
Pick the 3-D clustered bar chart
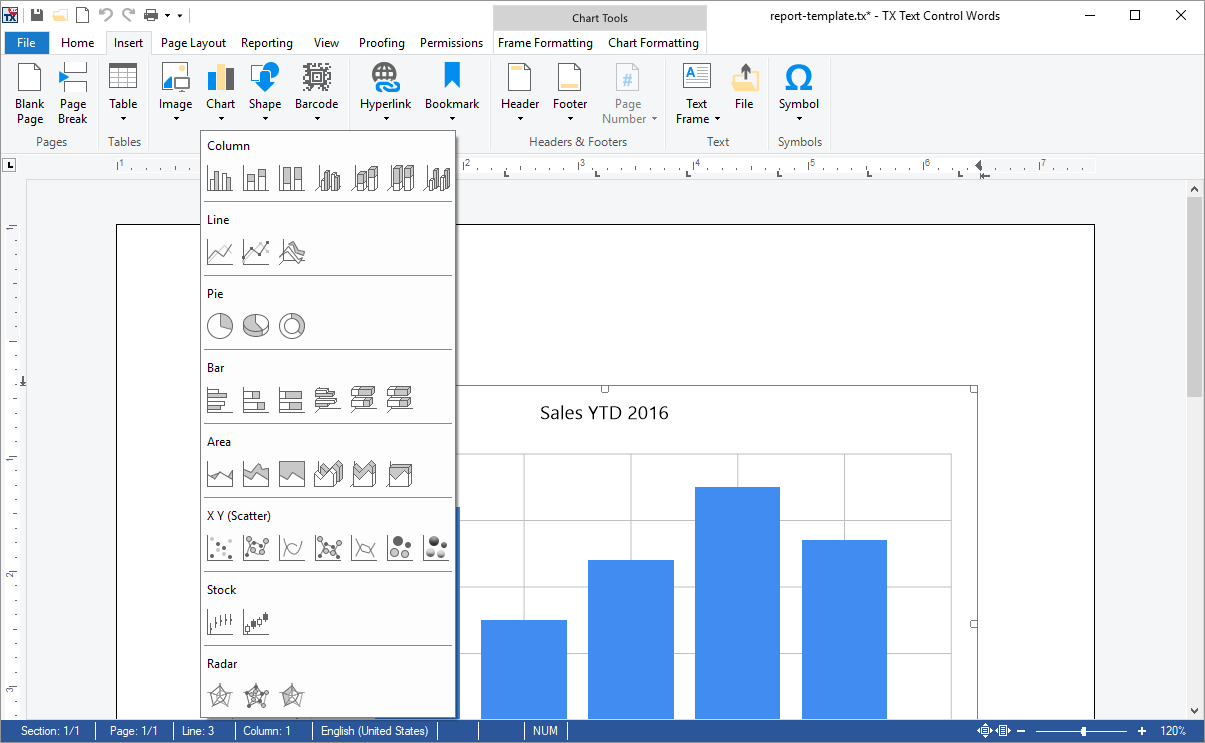point(328,400)
